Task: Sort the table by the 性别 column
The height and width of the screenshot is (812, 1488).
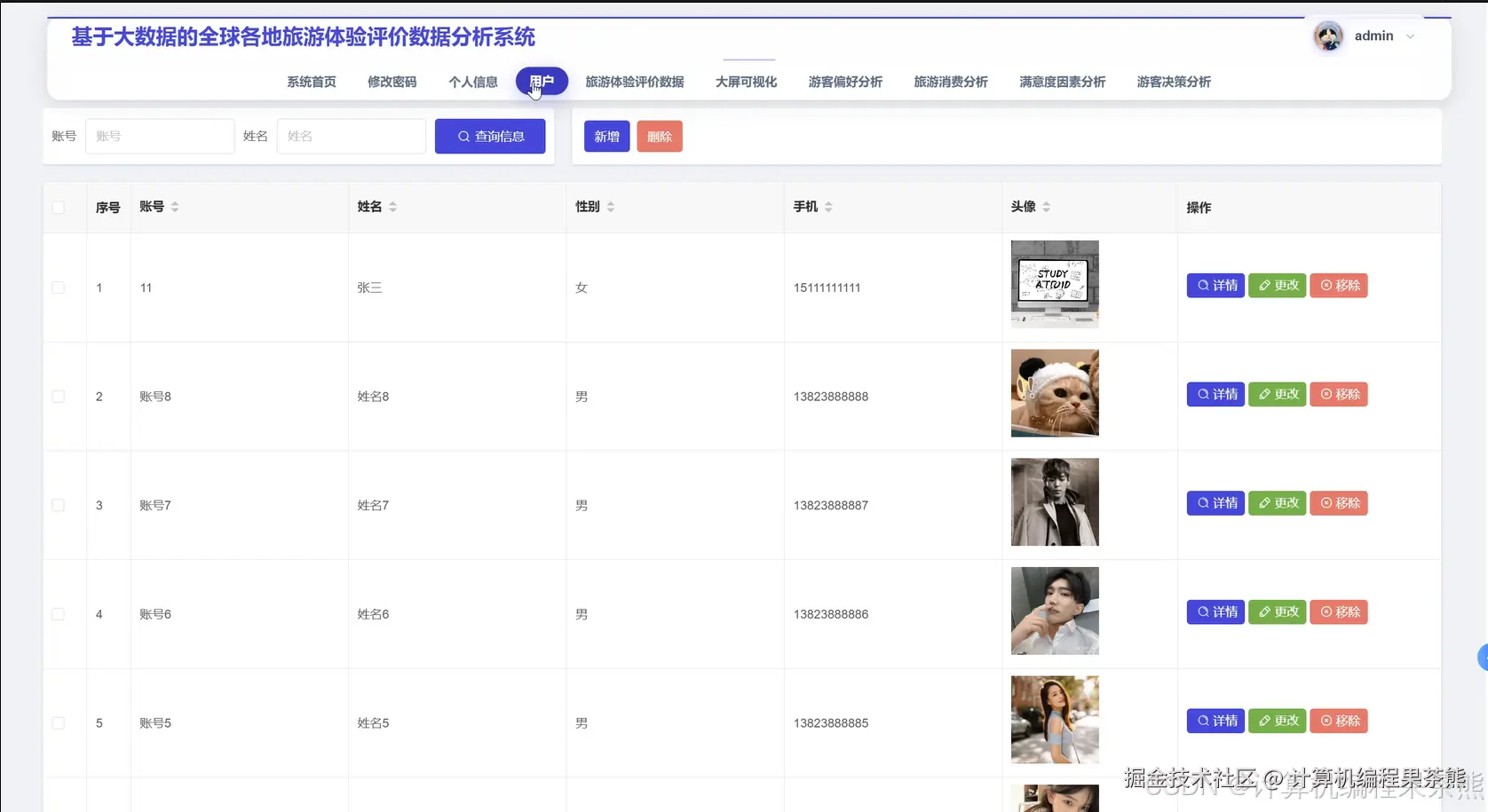Action: (611, 207)
